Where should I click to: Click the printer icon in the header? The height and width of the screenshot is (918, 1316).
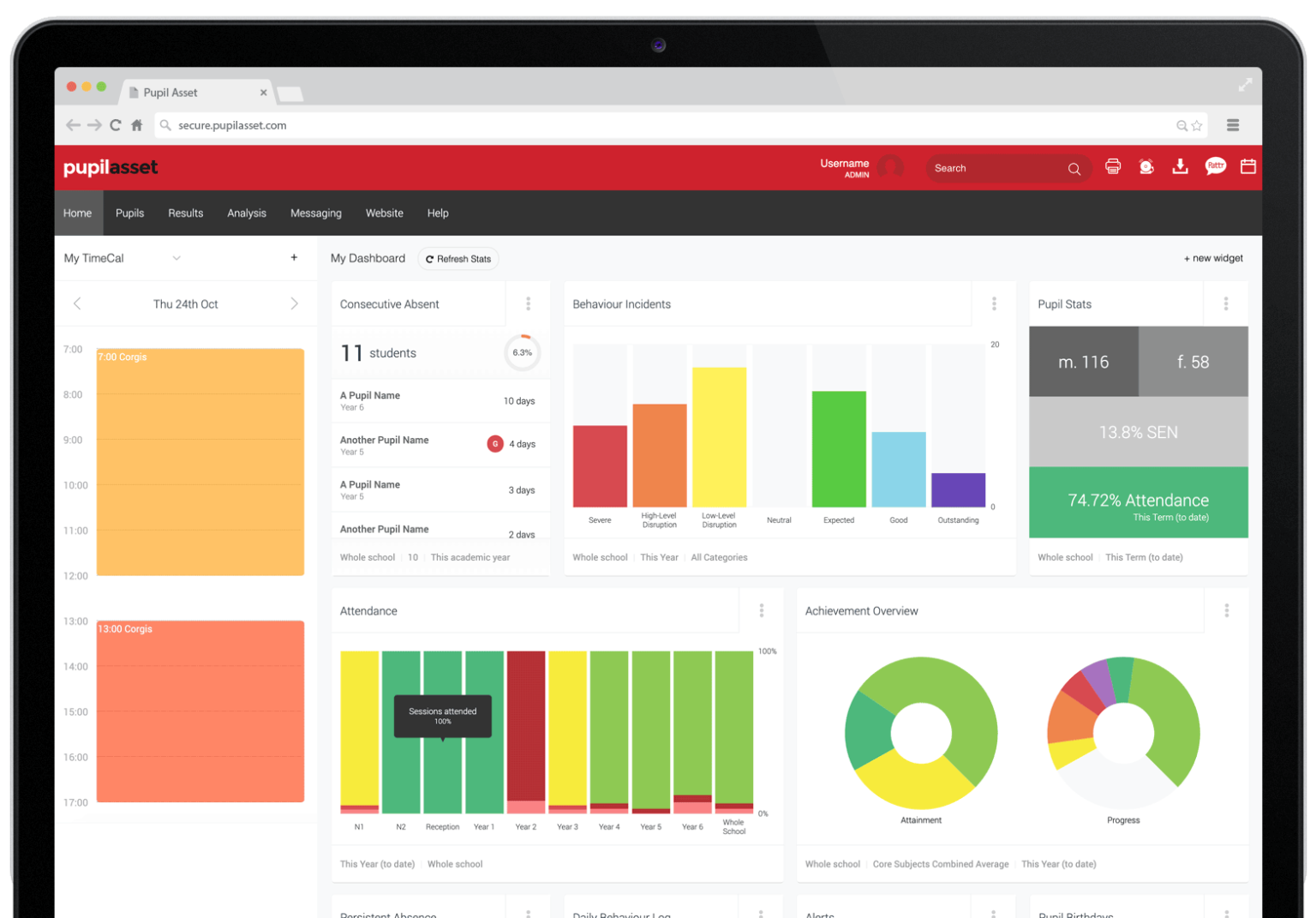tap(1113, 167)
